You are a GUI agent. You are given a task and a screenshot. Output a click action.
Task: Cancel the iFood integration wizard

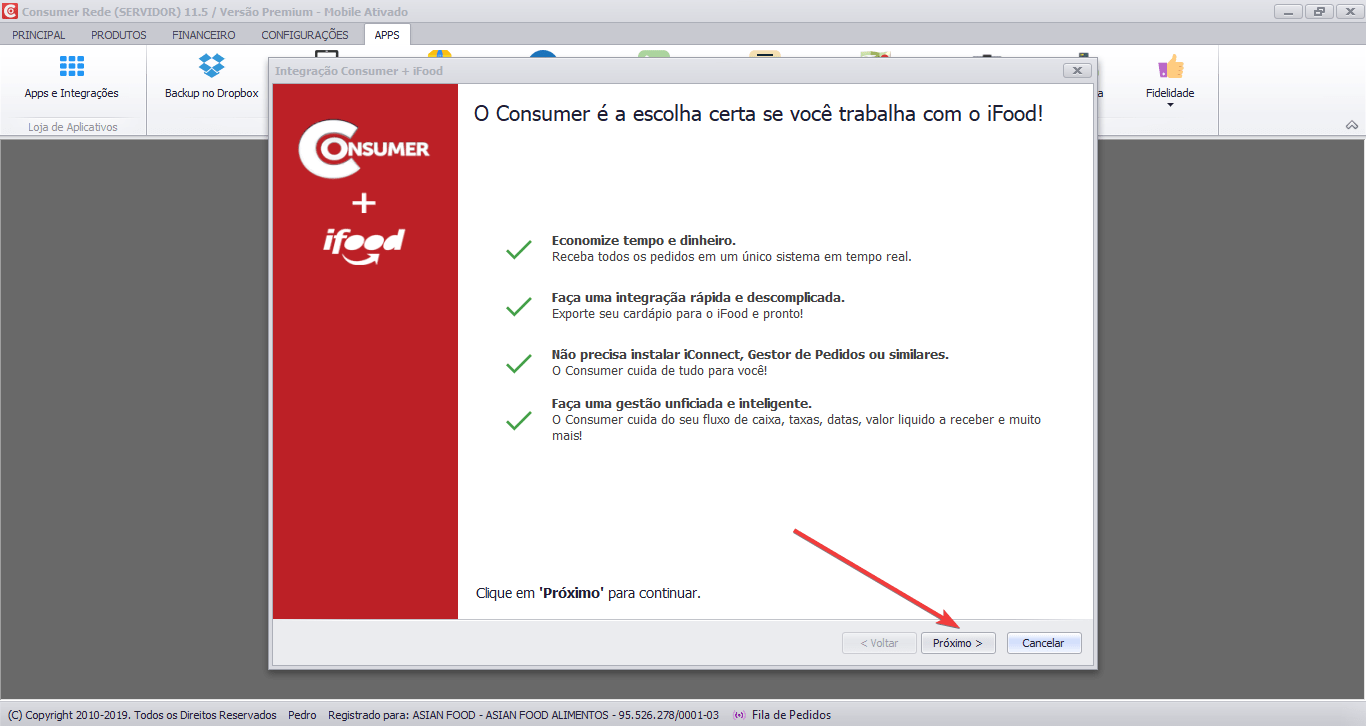[x=1043, y=642]
